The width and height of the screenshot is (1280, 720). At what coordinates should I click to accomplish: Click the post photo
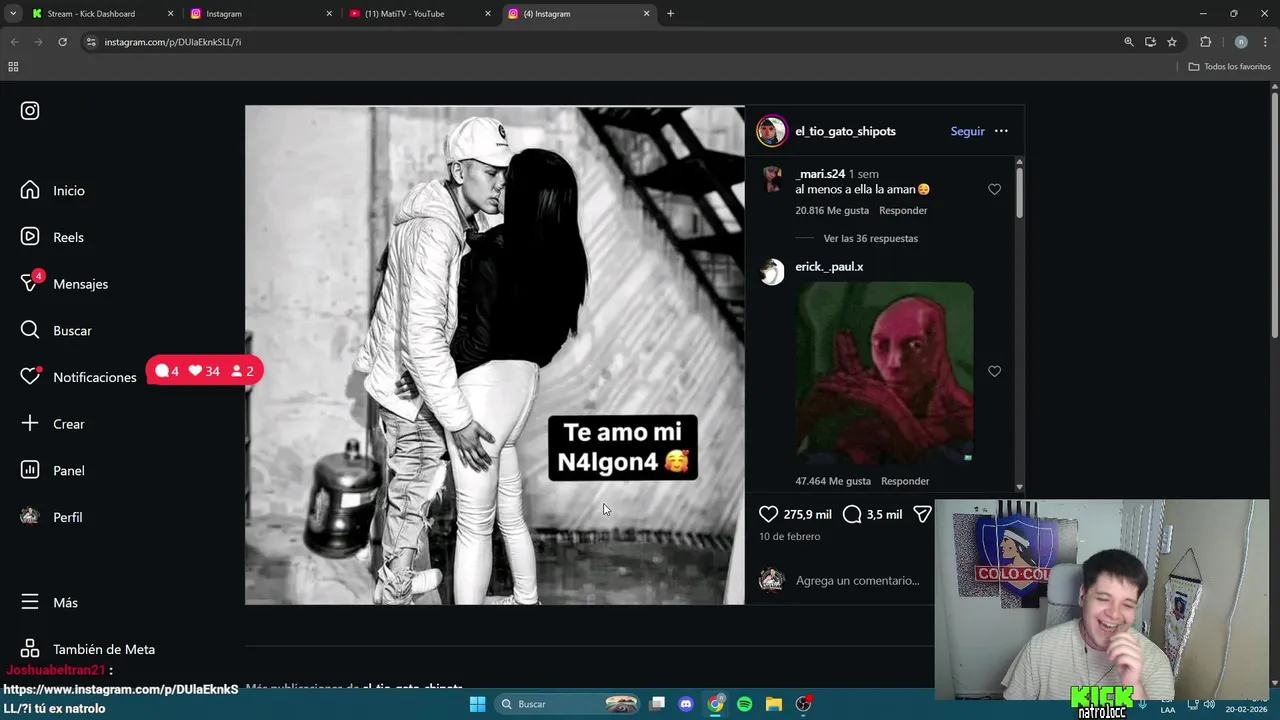pyautogui.click(x=495, y=355)
